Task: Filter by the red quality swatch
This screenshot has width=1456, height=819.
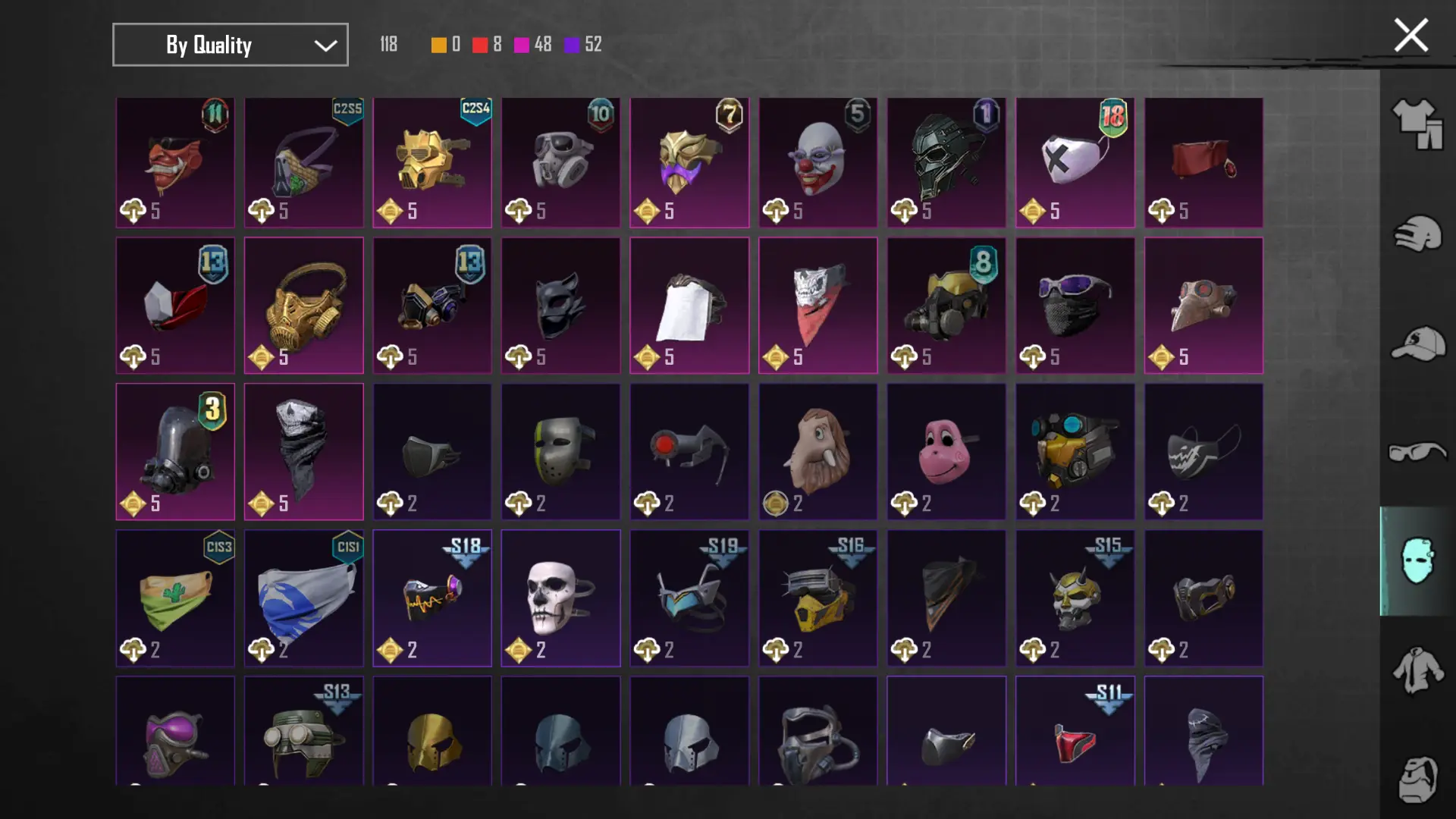Action: (x=480, y=45)
